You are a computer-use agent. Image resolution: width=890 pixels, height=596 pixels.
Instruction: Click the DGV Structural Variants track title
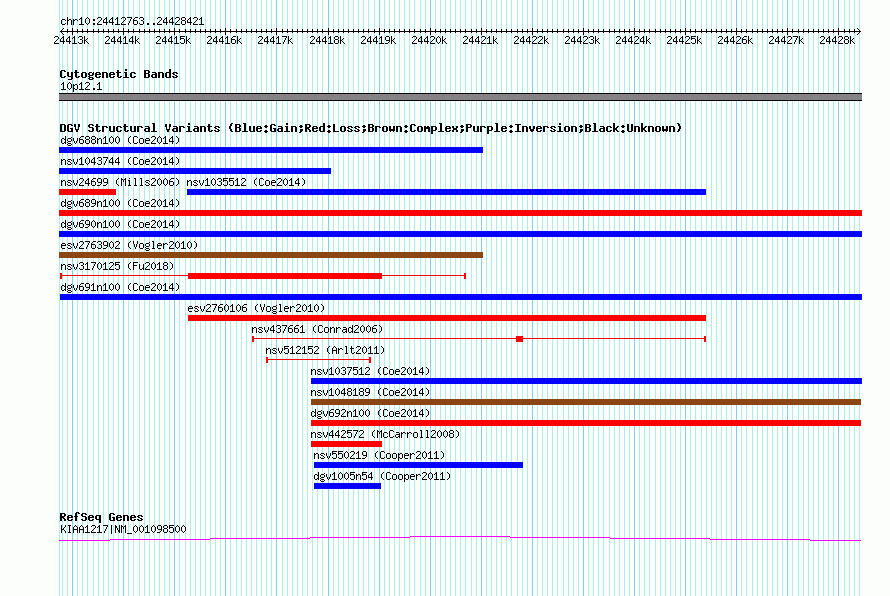pyautogui.click(x=370, y=128)
